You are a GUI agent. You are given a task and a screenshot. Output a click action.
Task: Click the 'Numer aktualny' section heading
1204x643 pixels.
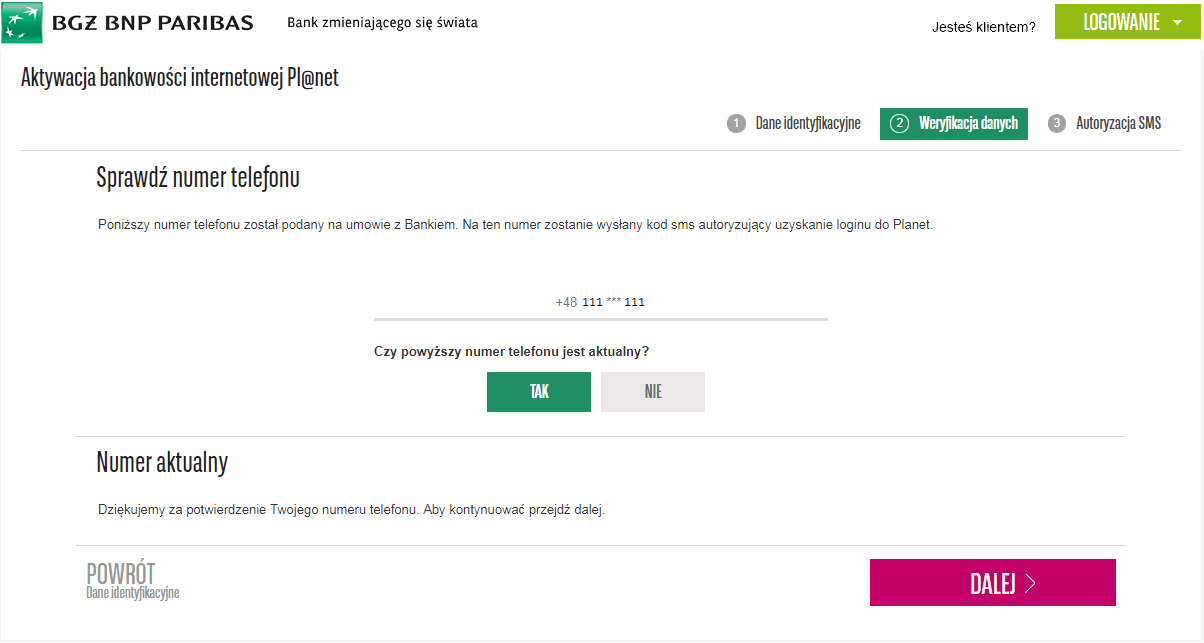[162, 462]
